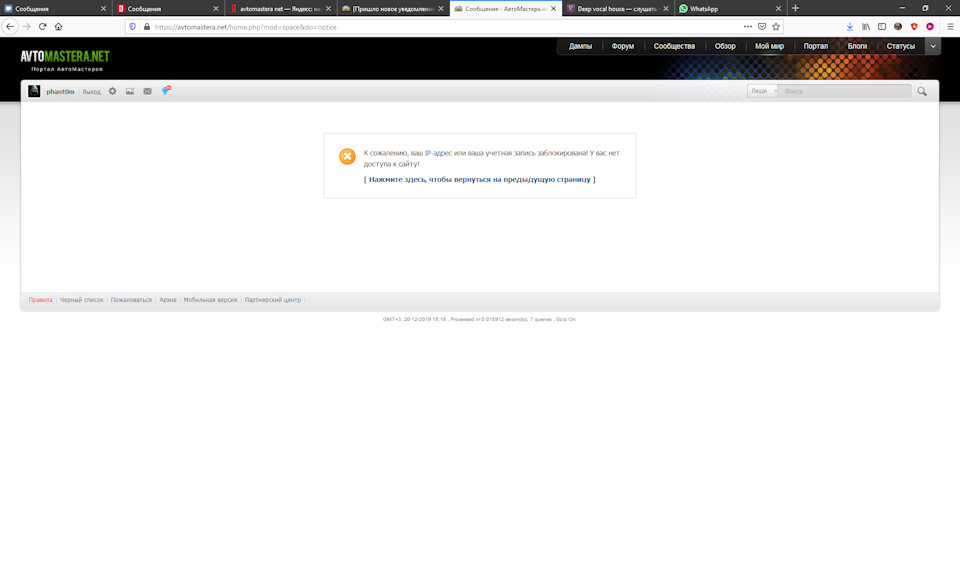Open the messages envelope icon

147,91
